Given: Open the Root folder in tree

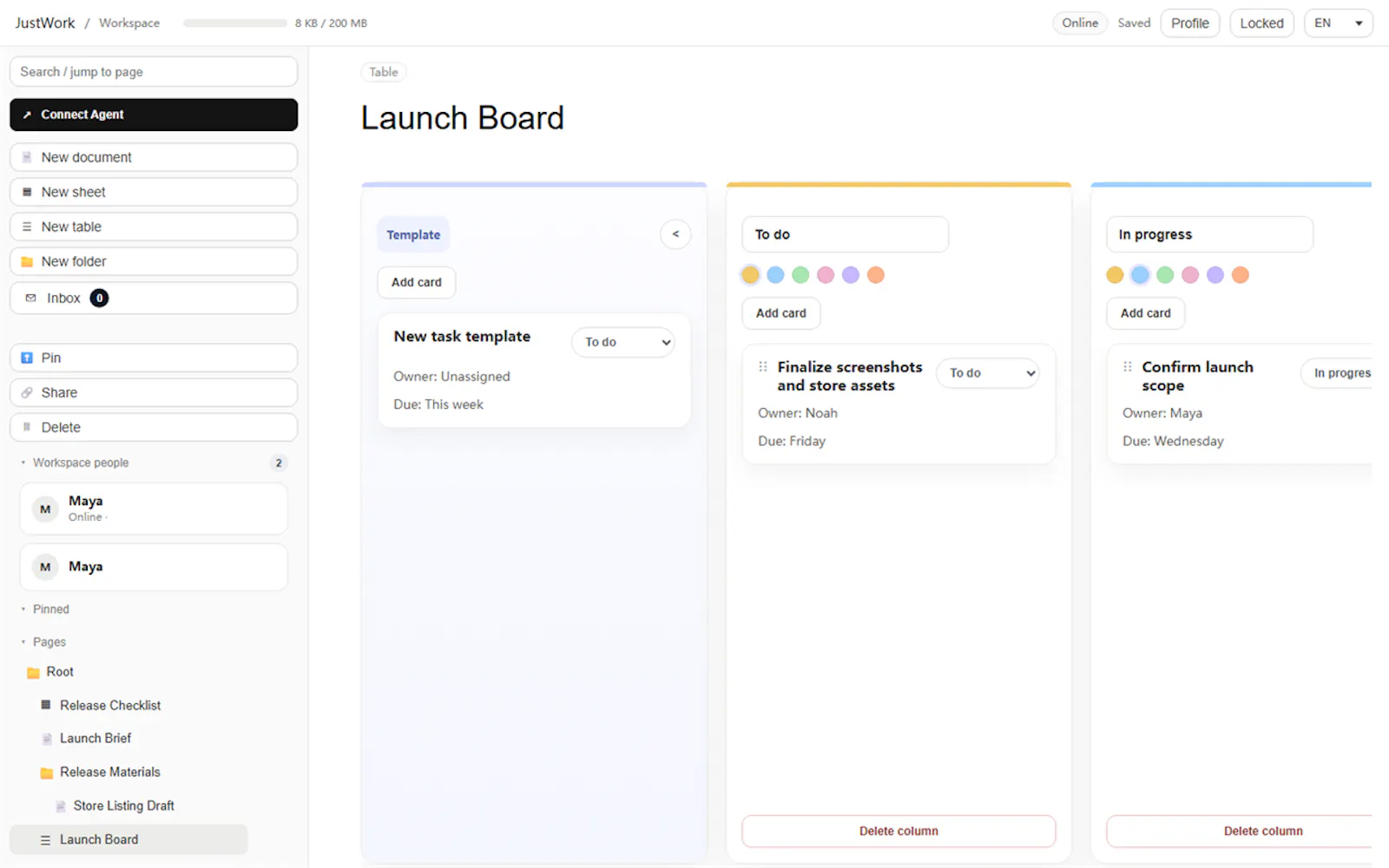Looking at the screenshot, I should click(x=60, y=672).
